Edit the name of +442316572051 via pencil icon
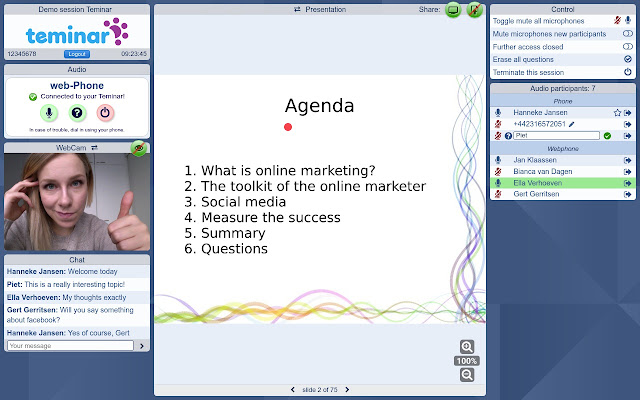640x400 pixels. tap(571, 124)
